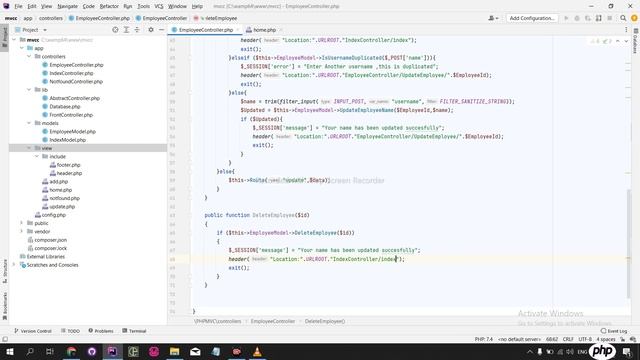Screen dimensions: 640x360
Task: Open the Tools menu
Action: pos(143,6)
